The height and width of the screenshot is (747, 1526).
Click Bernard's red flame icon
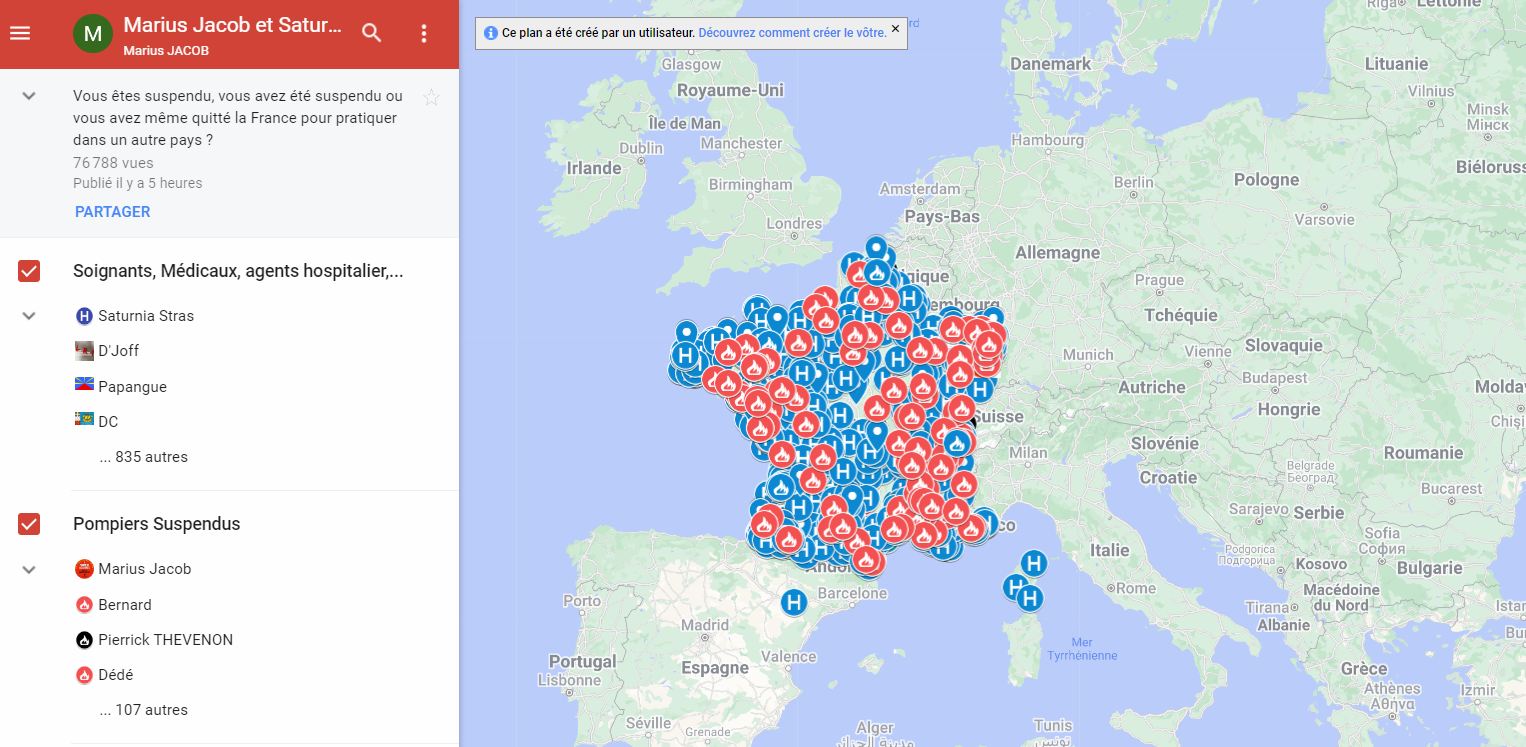(x=84, y=604)
